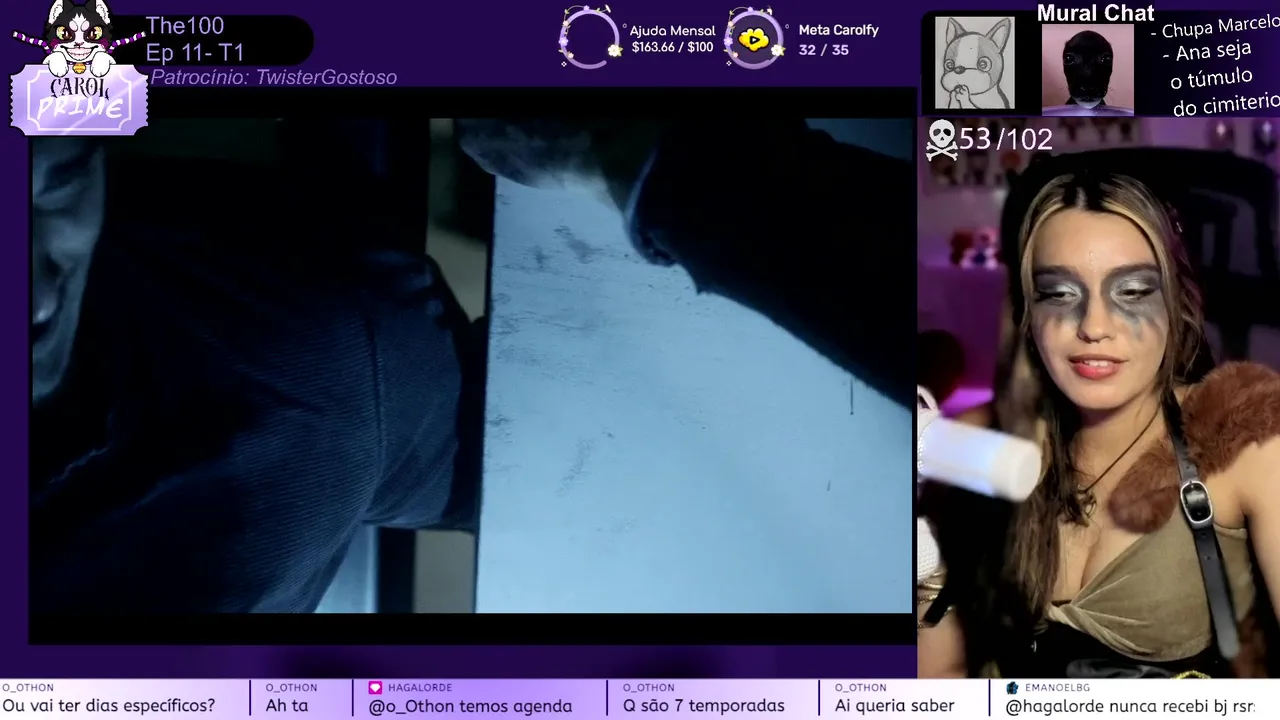Screen dimensions: 1280x720
Task: Click chat message '@o_Othon temos agenda'
Action: (470, 706)
